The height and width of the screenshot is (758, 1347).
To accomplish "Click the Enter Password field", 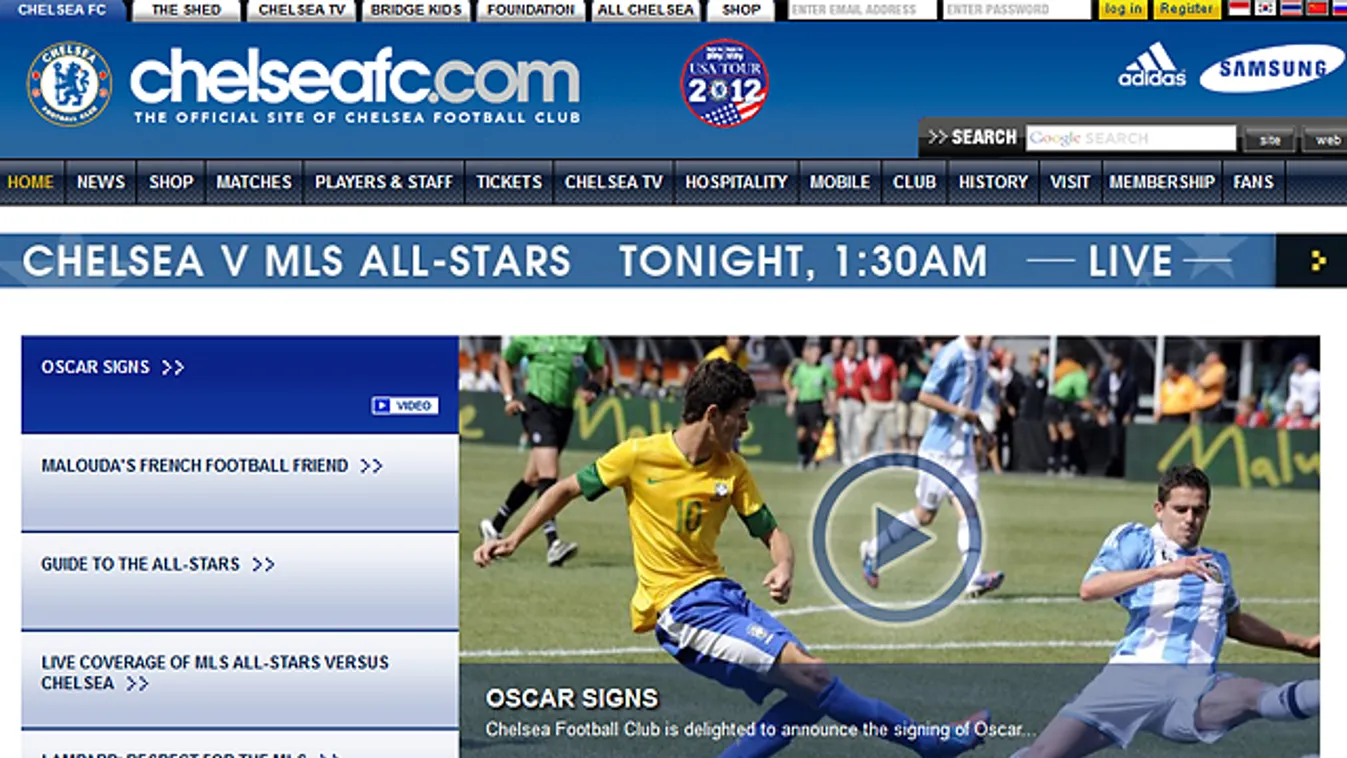I will click(x=1016, y=10).
